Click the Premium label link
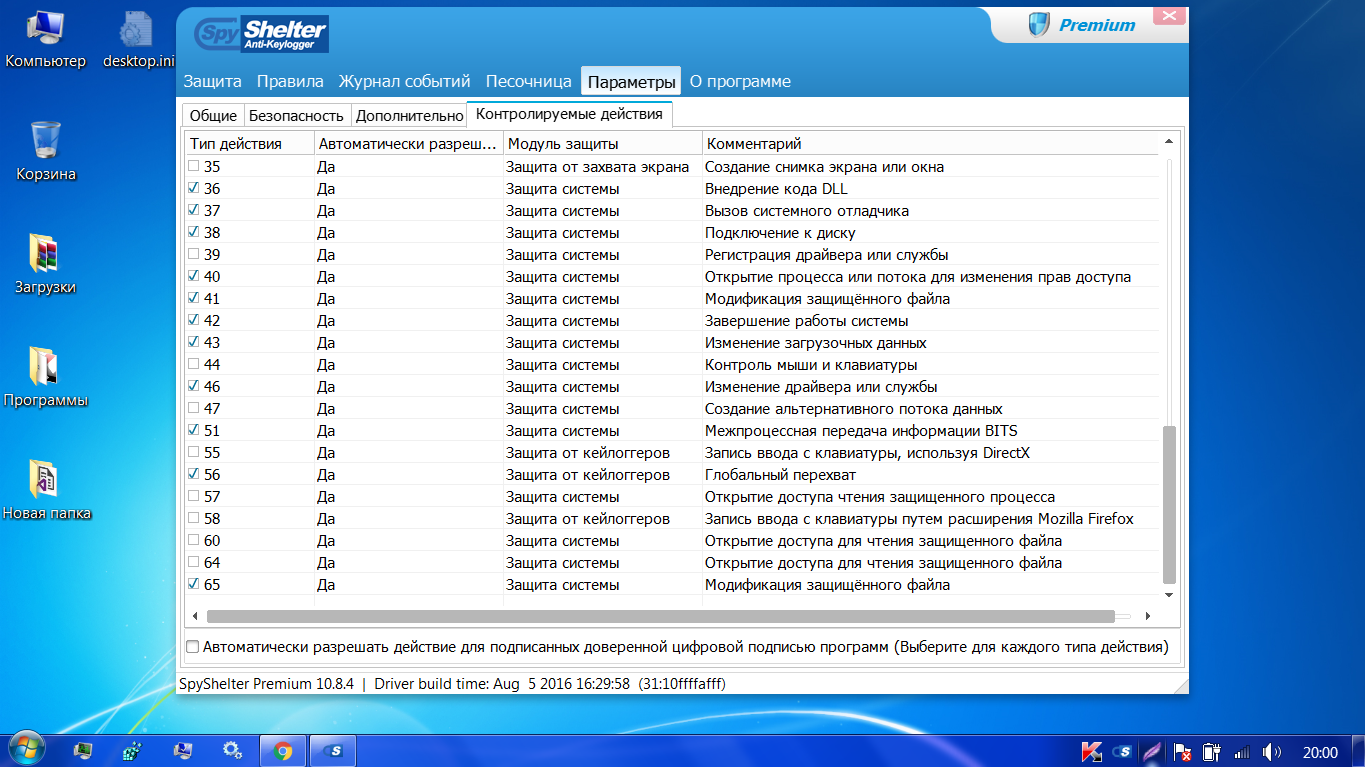The height and width of the screenshot is (767, 1365). click(1097, 25)
